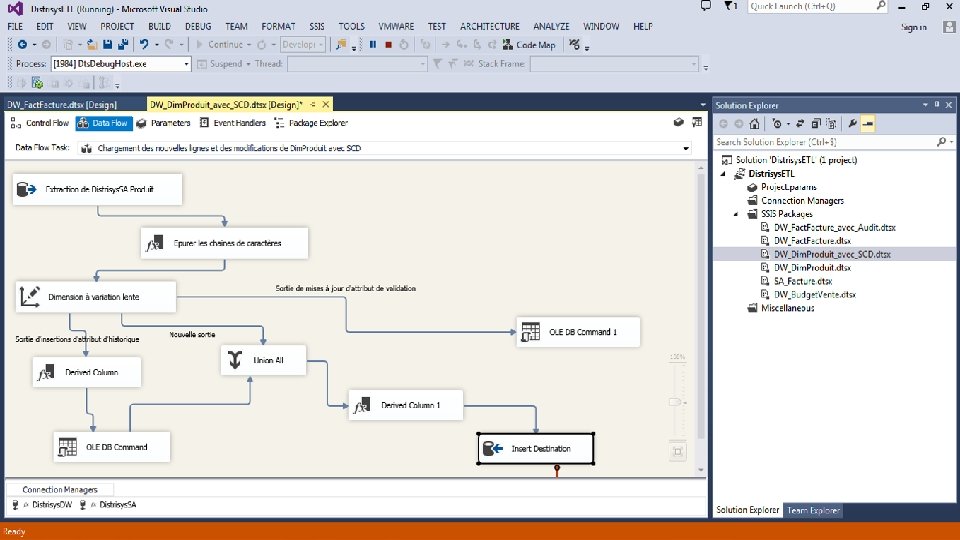Select DW_FactFacture_avec_Audit.dtsx package
The image size is (960, 540).
pos(834,227)
